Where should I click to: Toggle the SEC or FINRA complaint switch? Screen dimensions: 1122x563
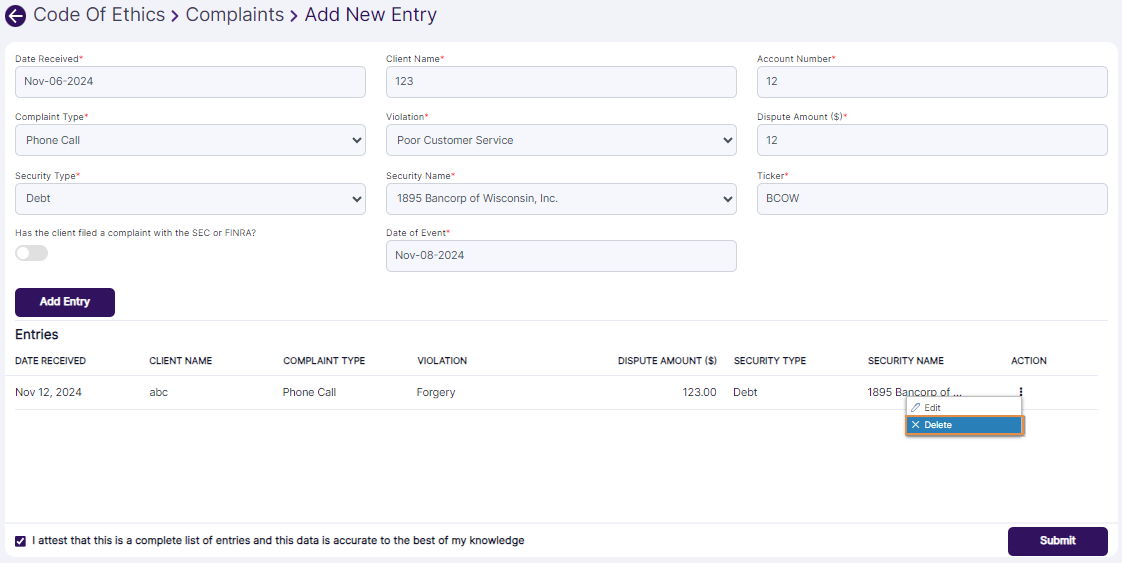31,253
